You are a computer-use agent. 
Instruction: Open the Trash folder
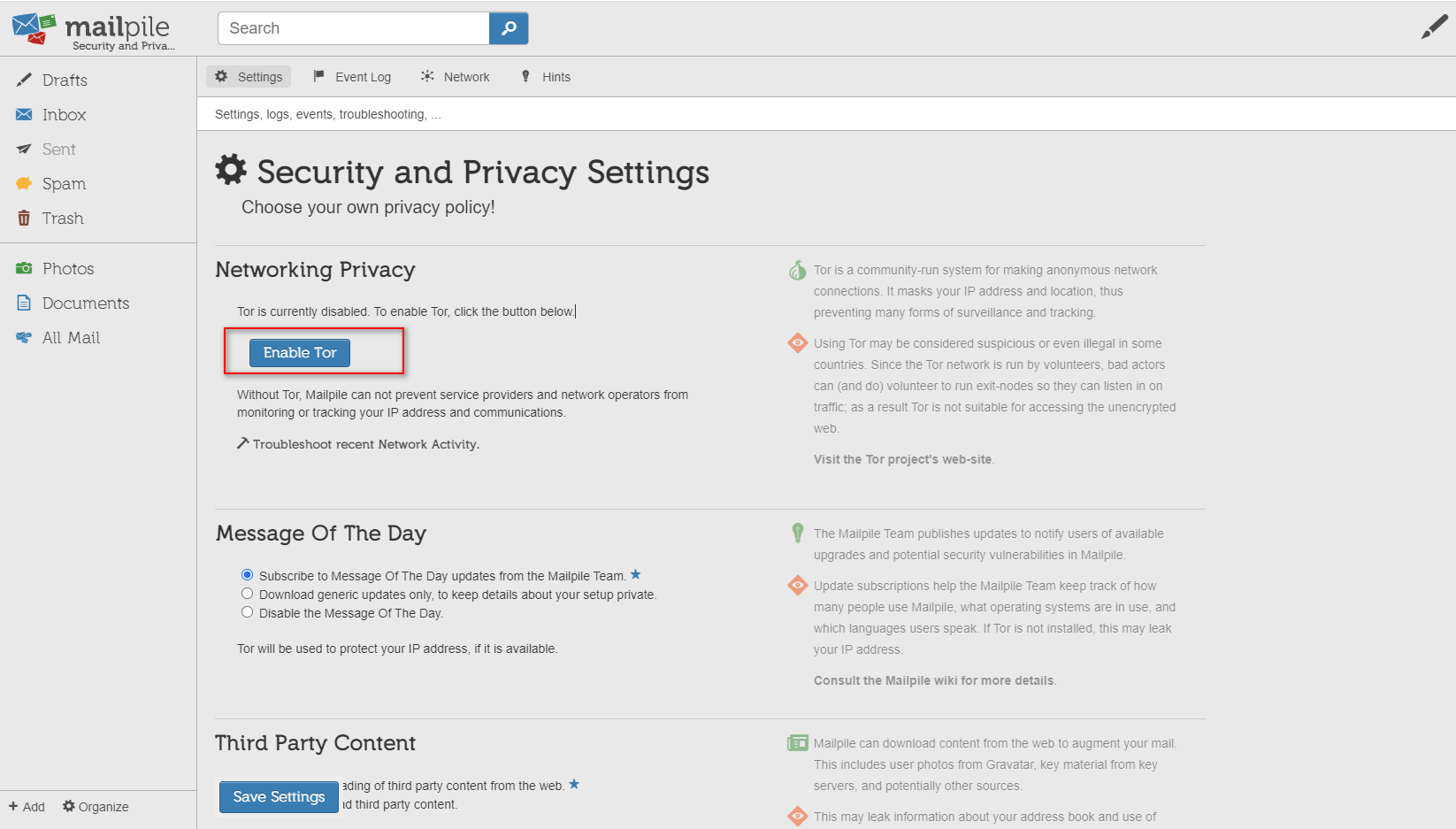coord(63,219)
